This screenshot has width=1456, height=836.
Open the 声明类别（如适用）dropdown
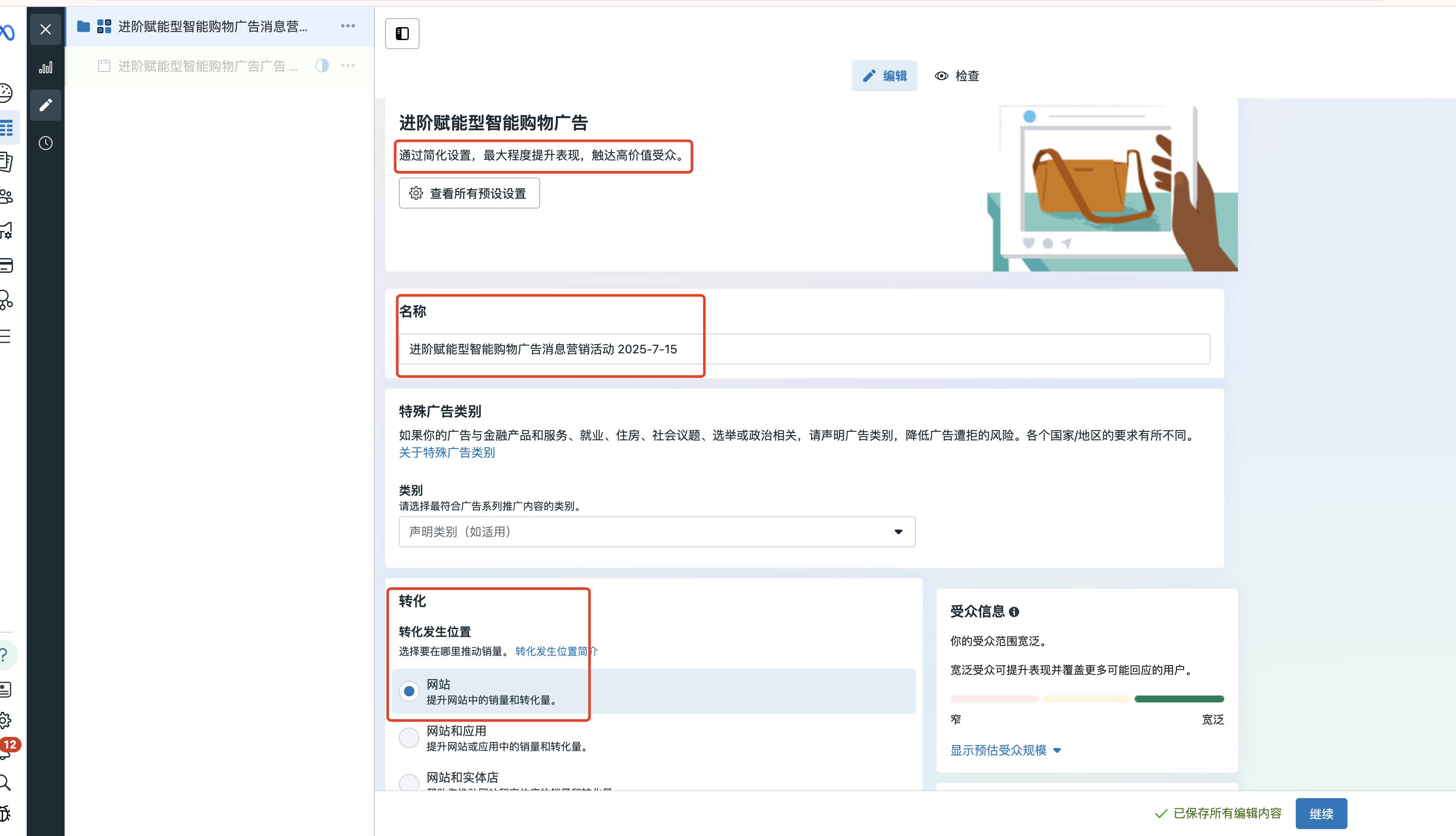point(656,532)
